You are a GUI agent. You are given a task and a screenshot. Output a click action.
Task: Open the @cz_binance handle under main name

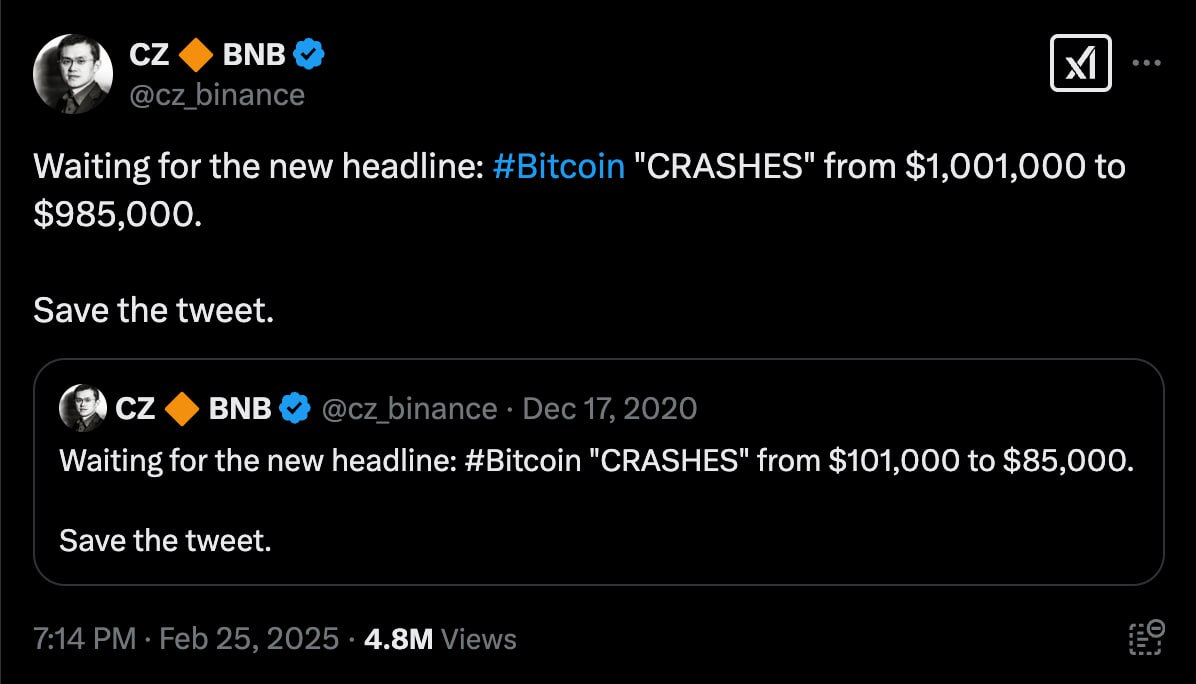point(217,95)
